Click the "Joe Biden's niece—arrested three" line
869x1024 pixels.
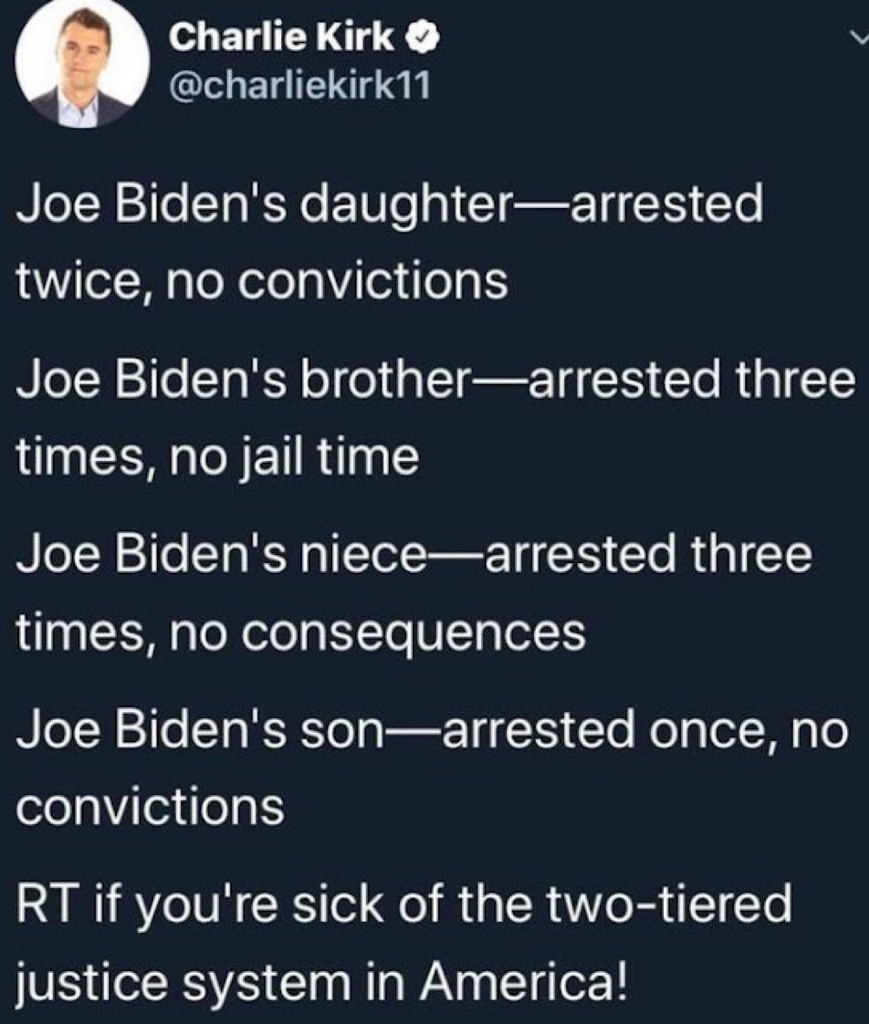click(414, 556)
